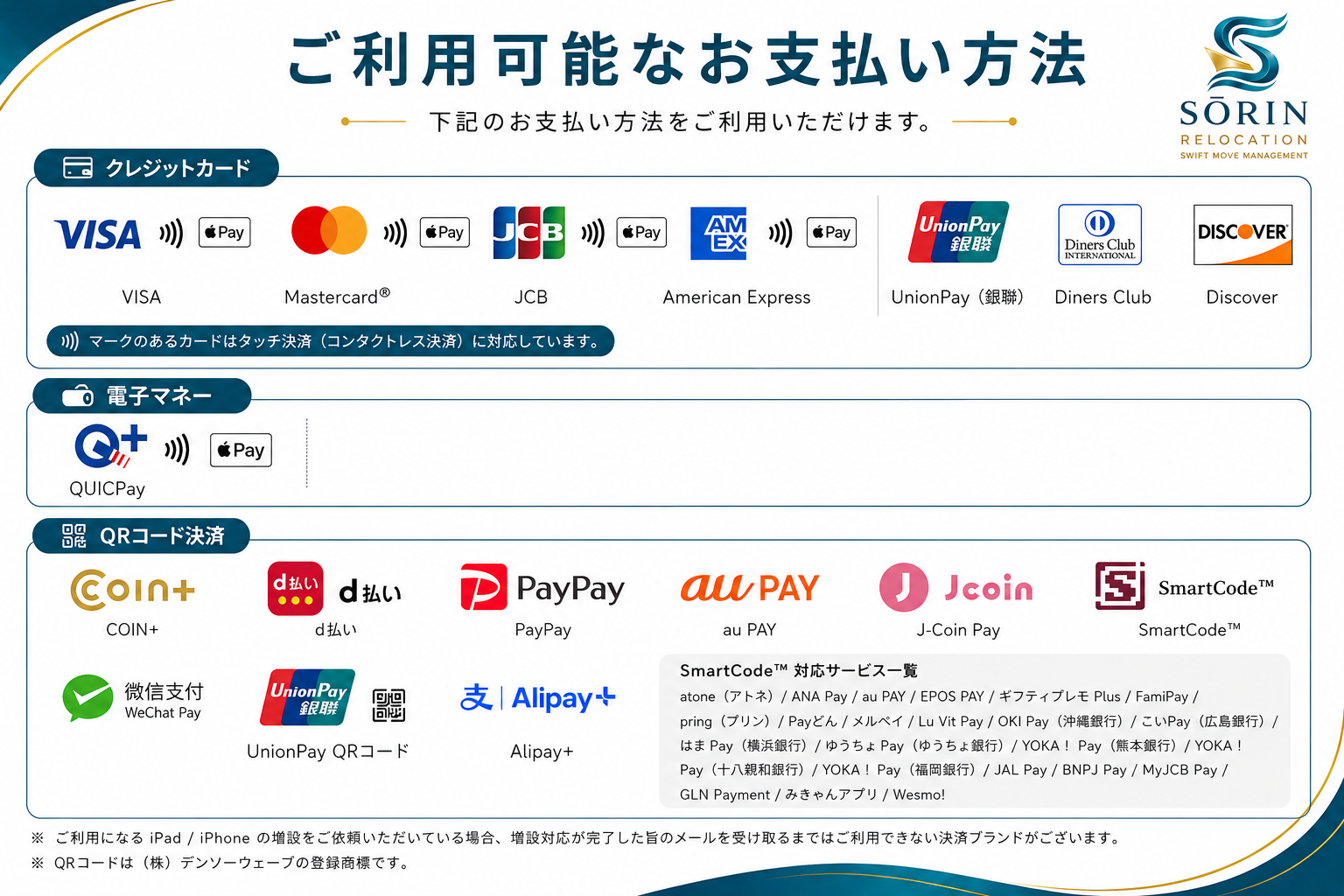1344x896 pixels.
Task: Click the 'Discover' caption under the logo
Action: [1242, 297]
